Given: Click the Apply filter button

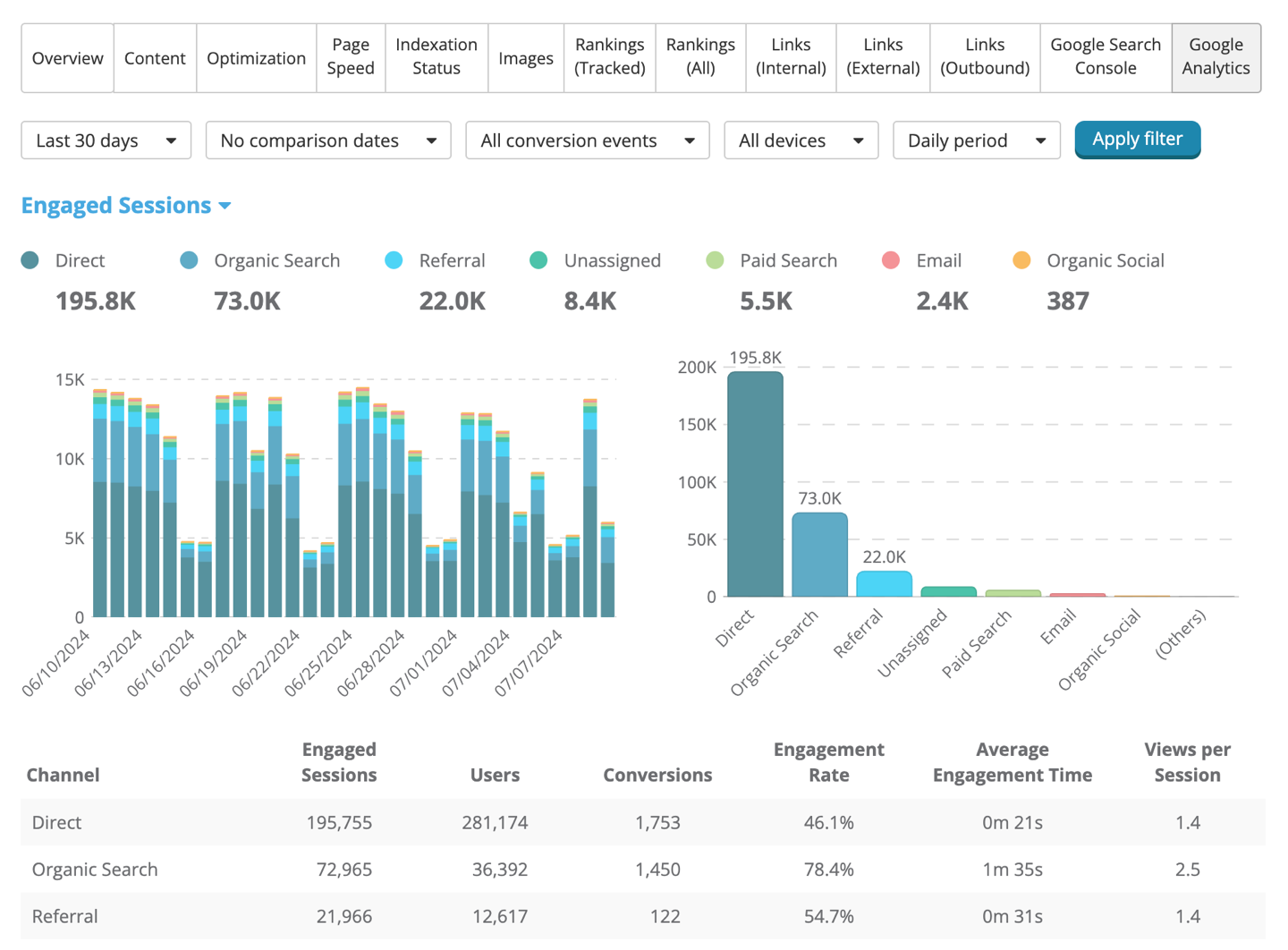Looking at the screenshot, I should [x=1138, y=140].
